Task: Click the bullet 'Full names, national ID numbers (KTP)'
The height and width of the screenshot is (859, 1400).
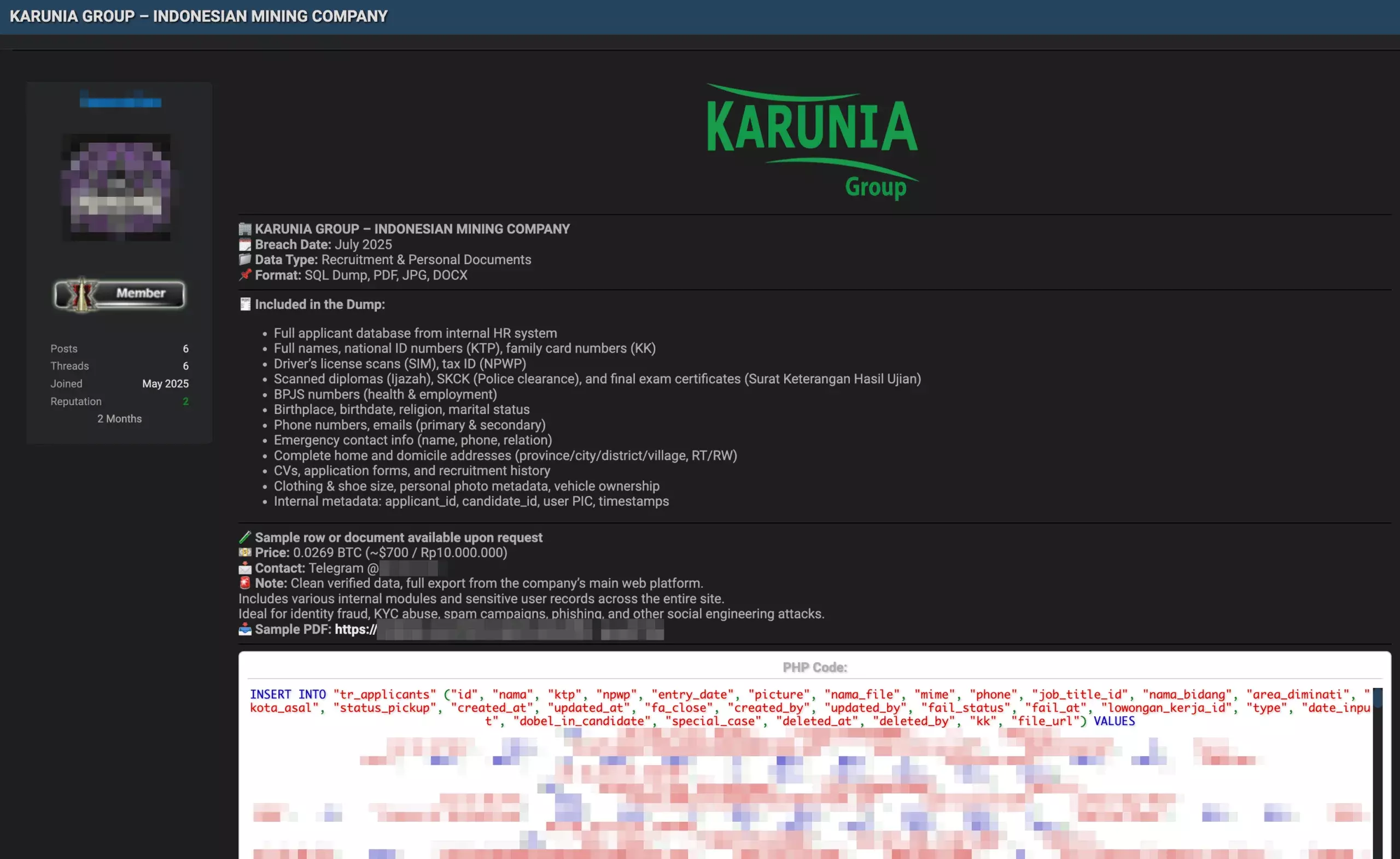Action: pyautogui.click(x=465, y=348)
